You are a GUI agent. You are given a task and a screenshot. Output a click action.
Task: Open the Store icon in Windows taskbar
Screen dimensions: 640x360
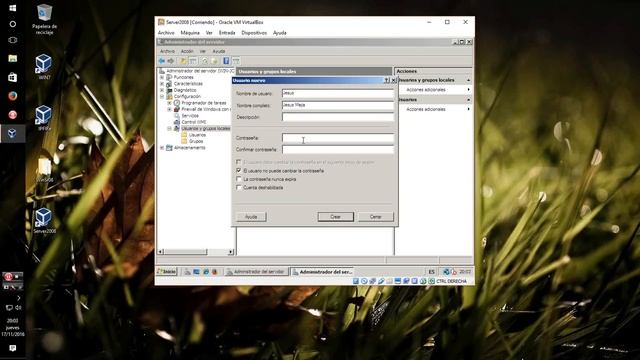(x=13, y=77)
